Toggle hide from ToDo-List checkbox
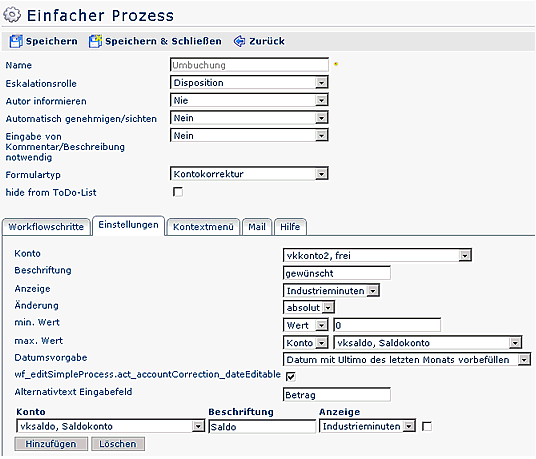This screenshot has width=536, height=459. pyautogui.click(x=178, y=192)
